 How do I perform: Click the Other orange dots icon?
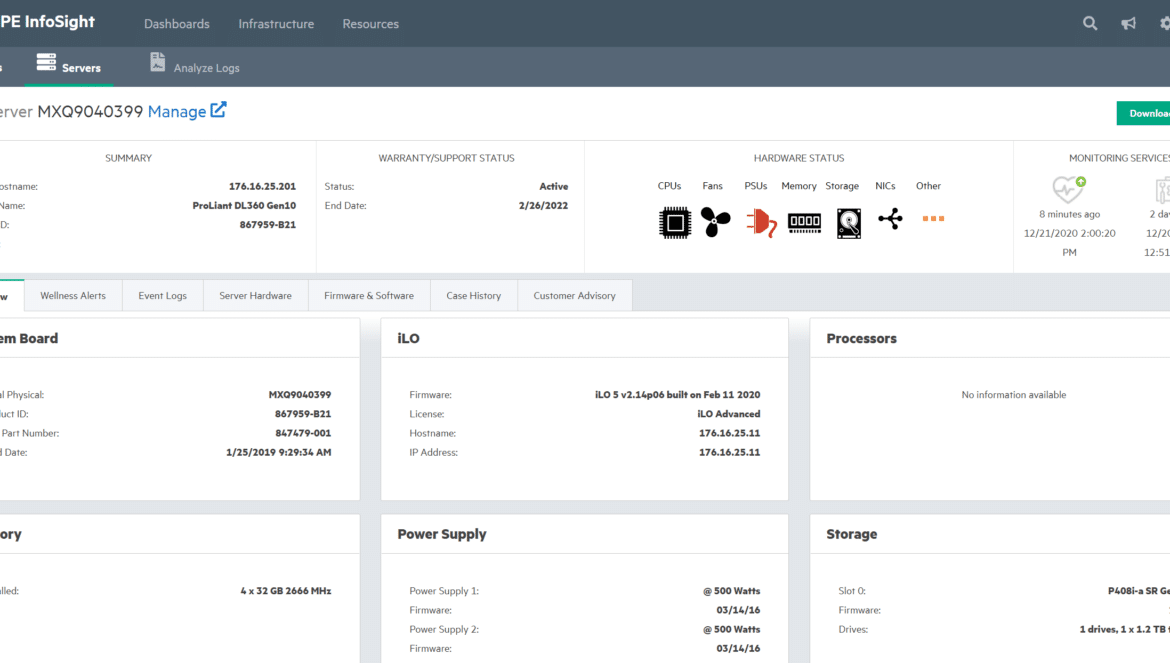[933, 219]
